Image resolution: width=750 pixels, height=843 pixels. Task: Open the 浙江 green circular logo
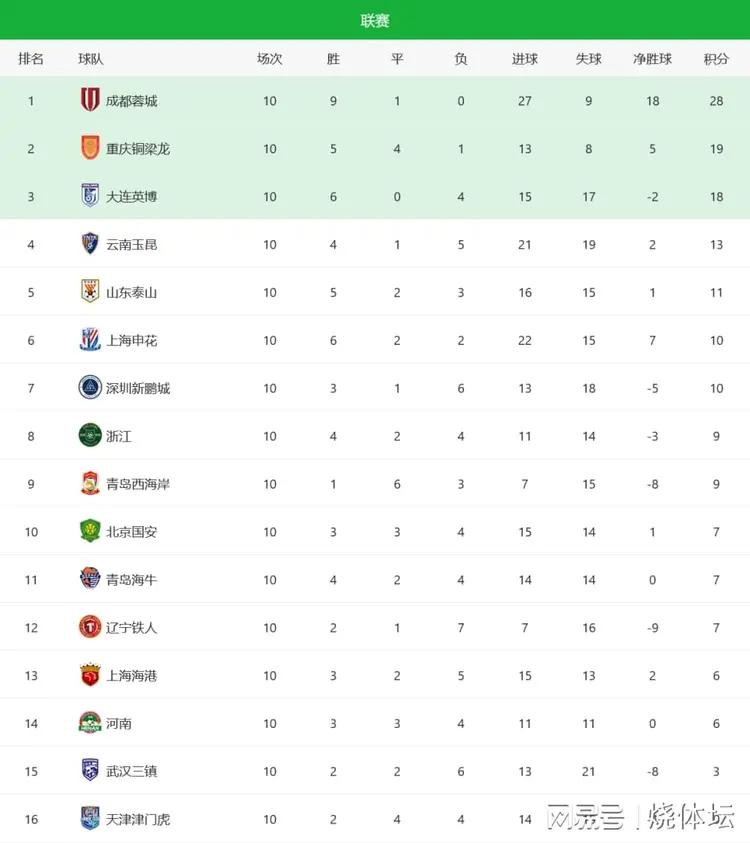point(90,435)
